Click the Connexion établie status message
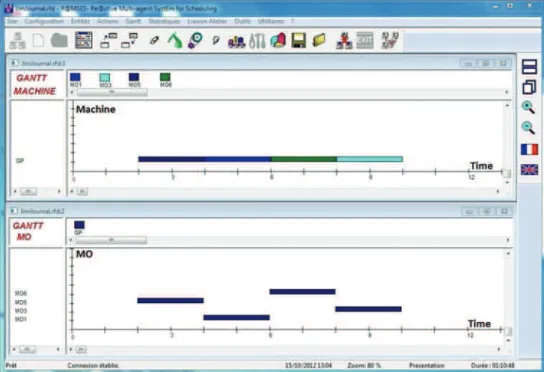544x372 pixels. pyautogui.click(x=93, y=365)
